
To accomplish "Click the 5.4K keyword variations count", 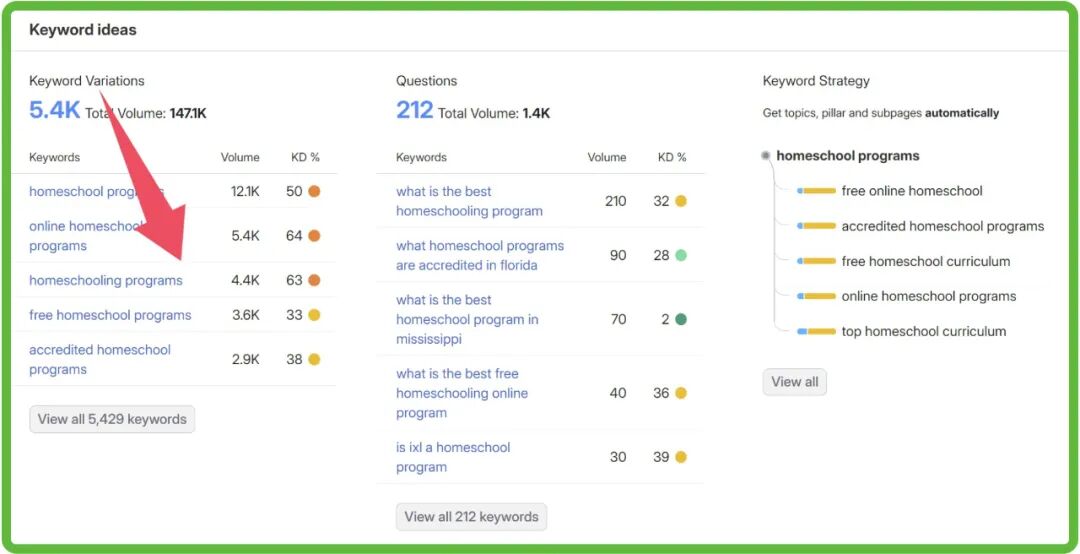I will coord(54,110).
